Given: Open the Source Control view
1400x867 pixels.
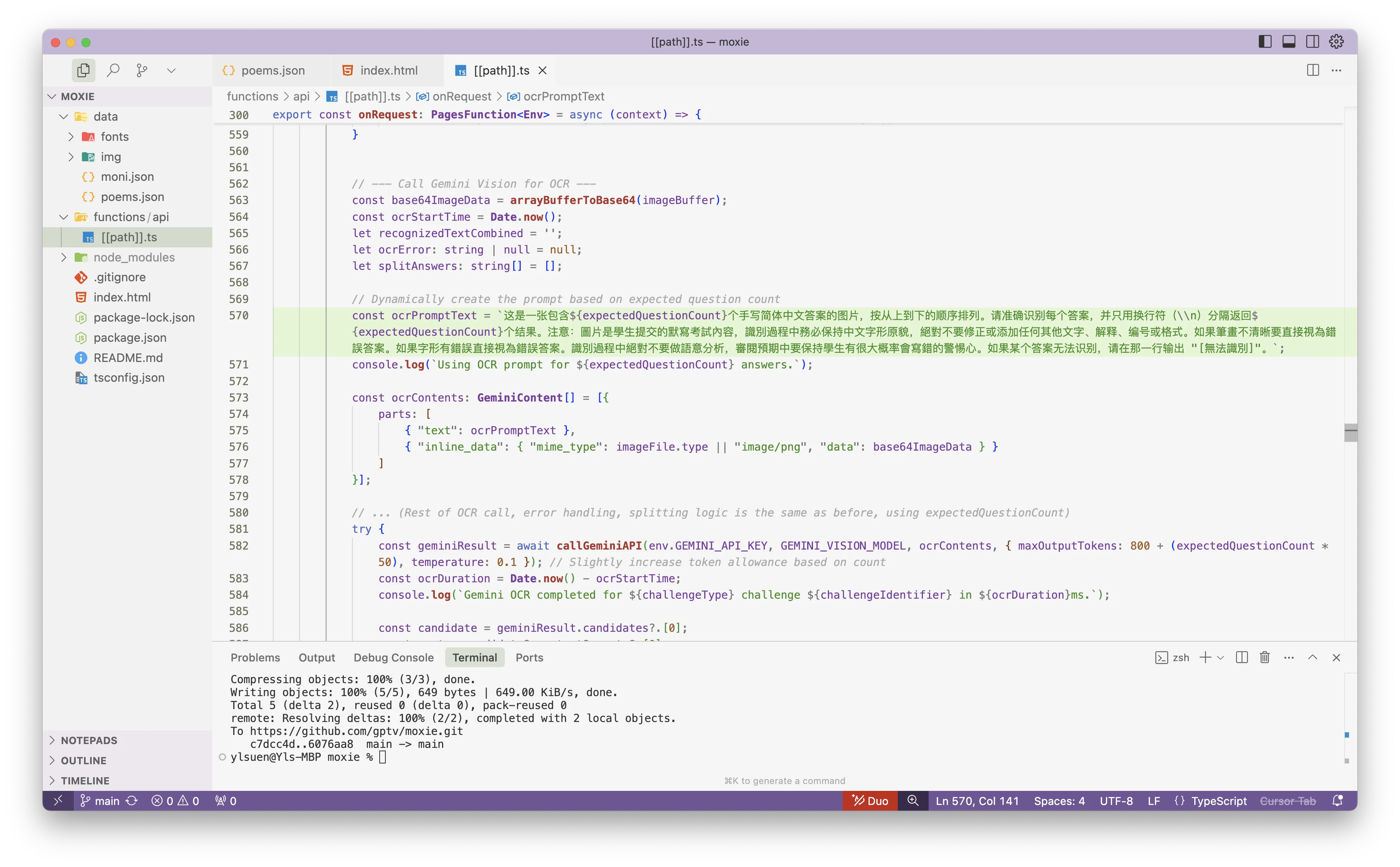Looking at the screenshot, I should point(142,70).
